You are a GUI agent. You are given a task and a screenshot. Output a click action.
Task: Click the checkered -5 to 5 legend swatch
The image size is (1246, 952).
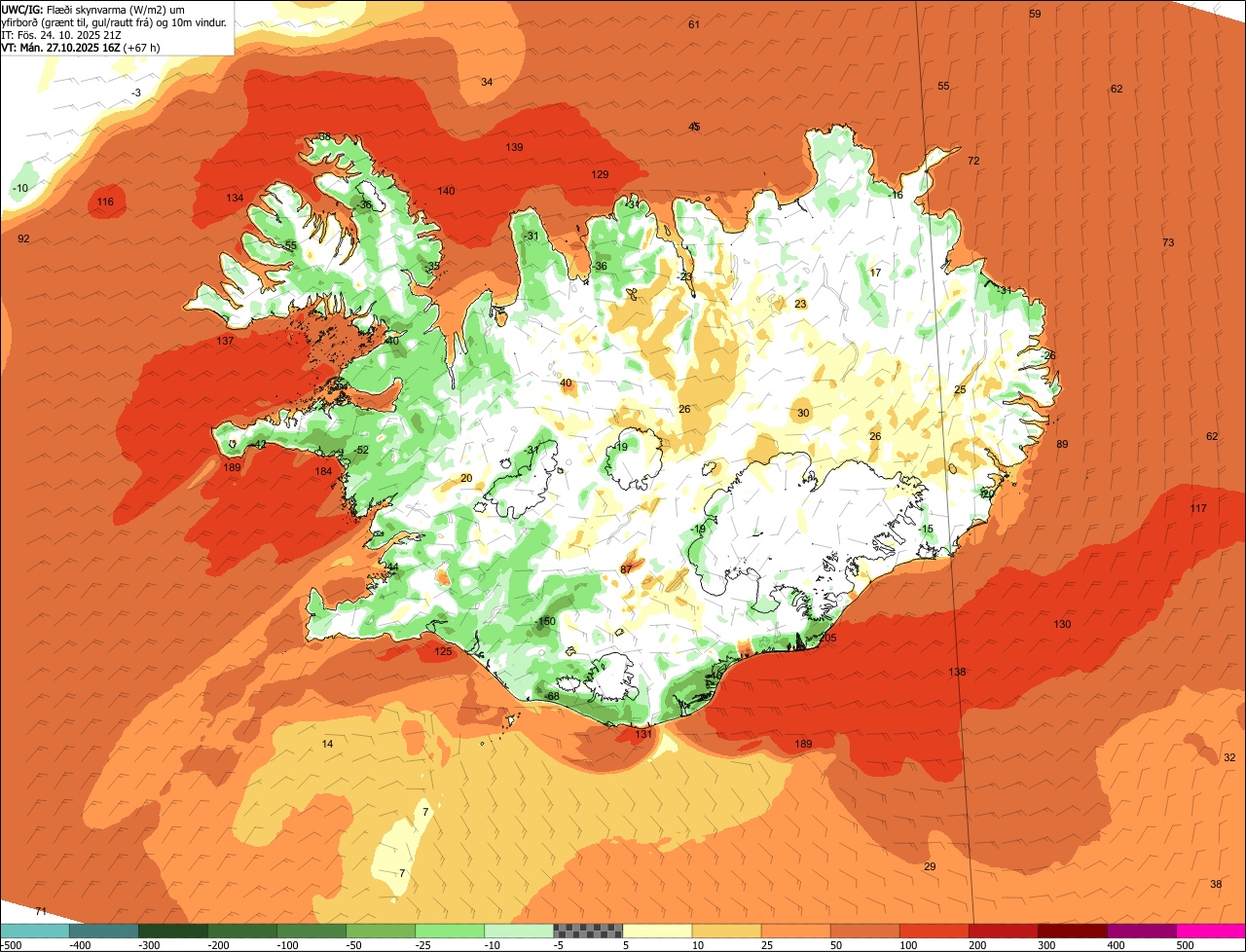(587, 931)
